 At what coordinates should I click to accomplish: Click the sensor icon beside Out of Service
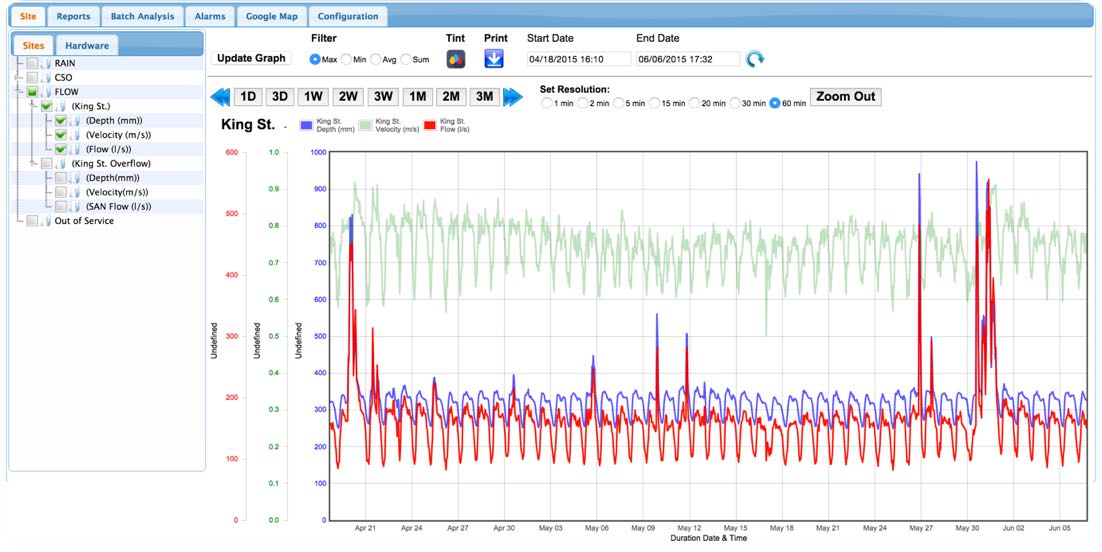46,221
